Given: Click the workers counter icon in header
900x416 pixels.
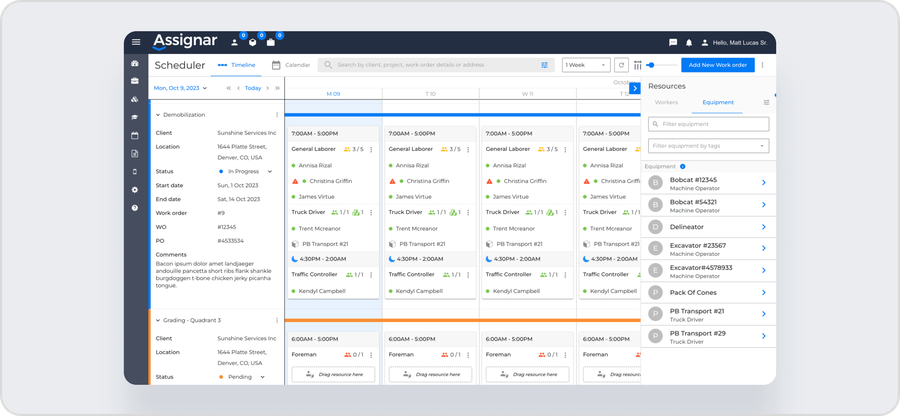Looking at the screenshot, I should pyautogui.click(x=235, y=42).
